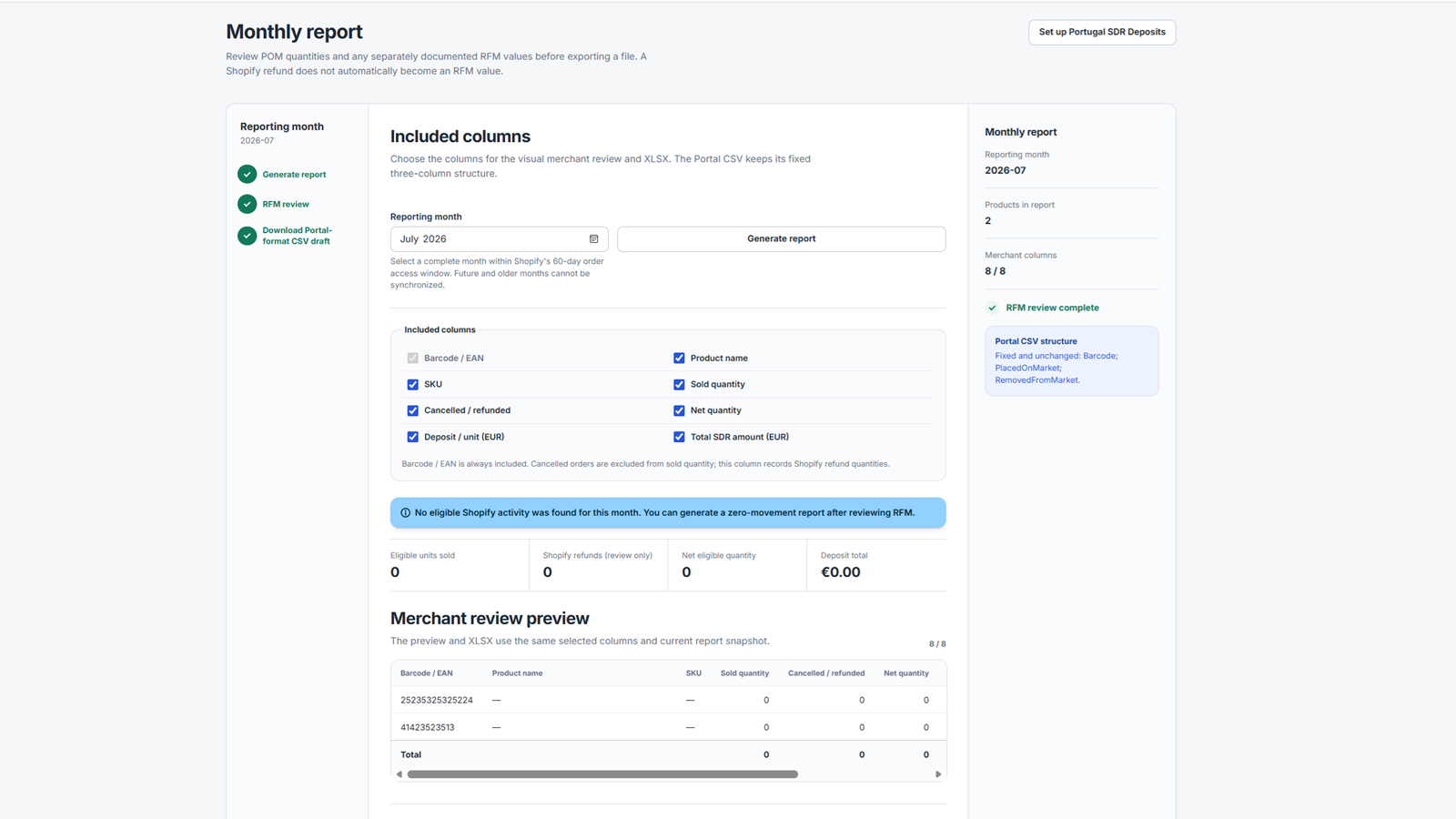1456x819 pixels.
Task: Click the Total row label
Action: pos(411,754)
